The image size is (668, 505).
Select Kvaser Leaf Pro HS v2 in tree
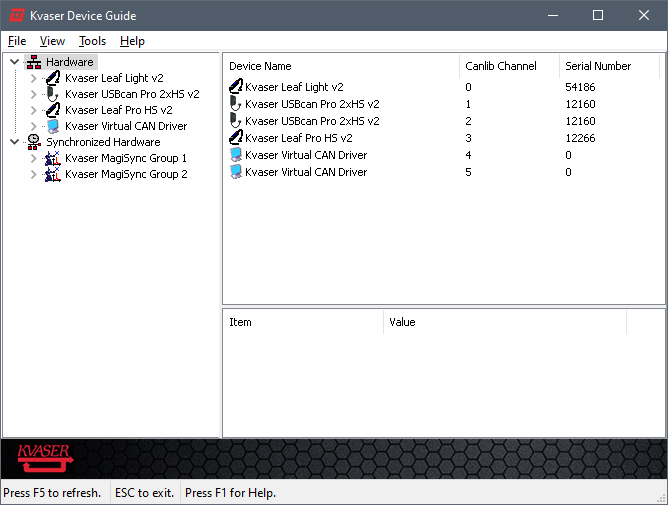[x=119, y=110]
